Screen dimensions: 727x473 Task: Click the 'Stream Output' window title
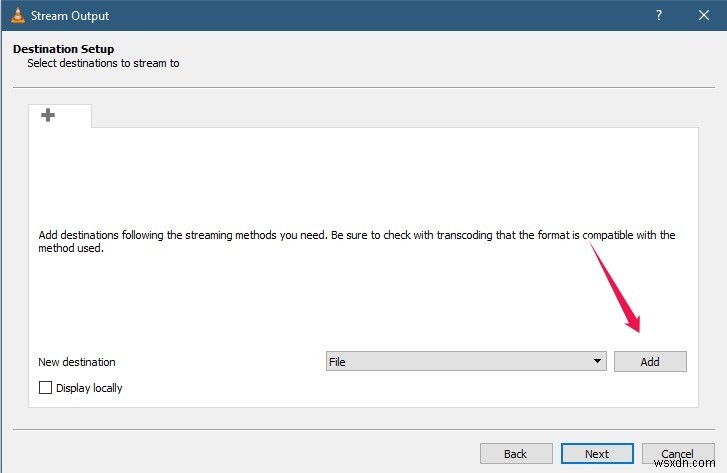pos(70,16)
